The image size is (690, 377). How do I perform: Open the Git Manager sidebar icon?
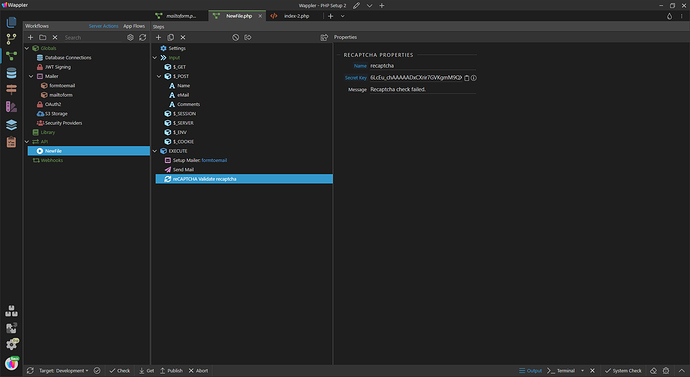pos(11,39)
